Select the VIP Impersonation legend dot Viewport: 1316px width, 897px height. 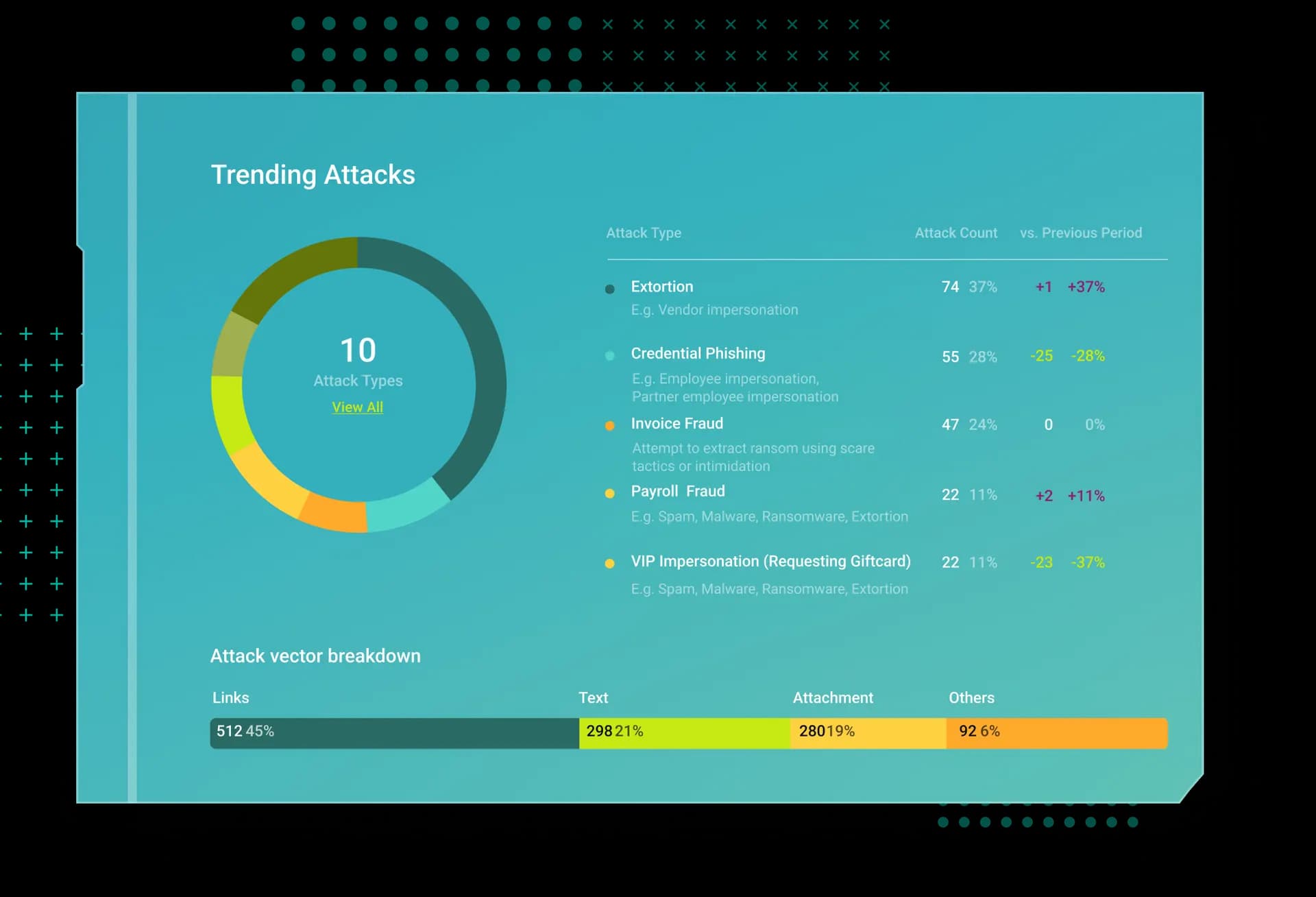coord(609,563)
